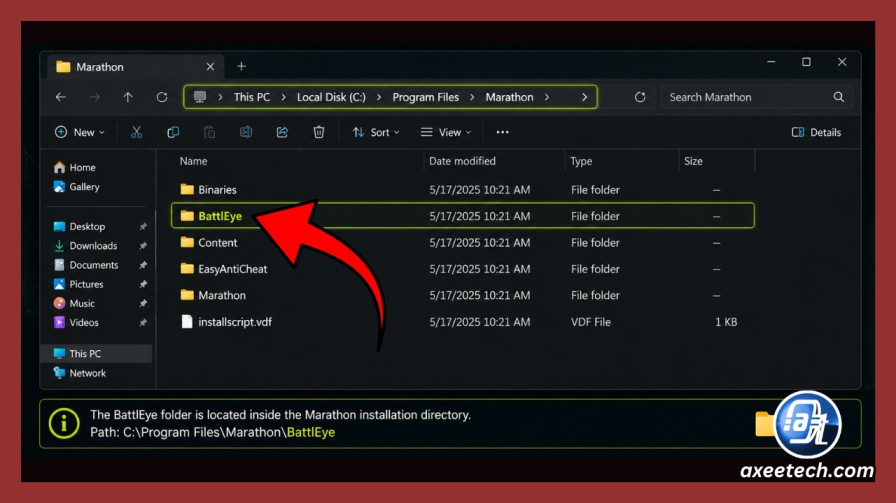Click Program Files breadcrumb
The height and width of the screenshot is (503, 896).
[x=425, y=97]
